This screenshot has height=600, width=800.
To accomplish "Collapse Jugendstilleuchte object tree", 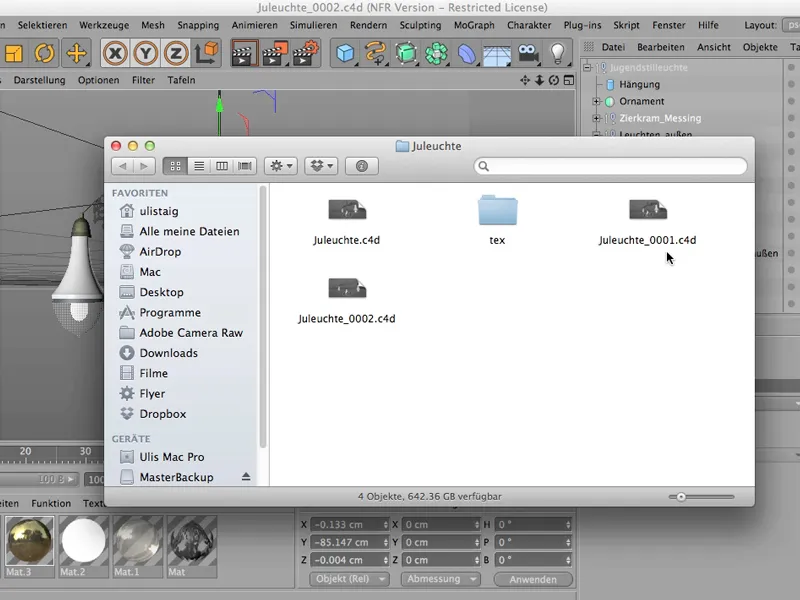I will click(587, 67).
